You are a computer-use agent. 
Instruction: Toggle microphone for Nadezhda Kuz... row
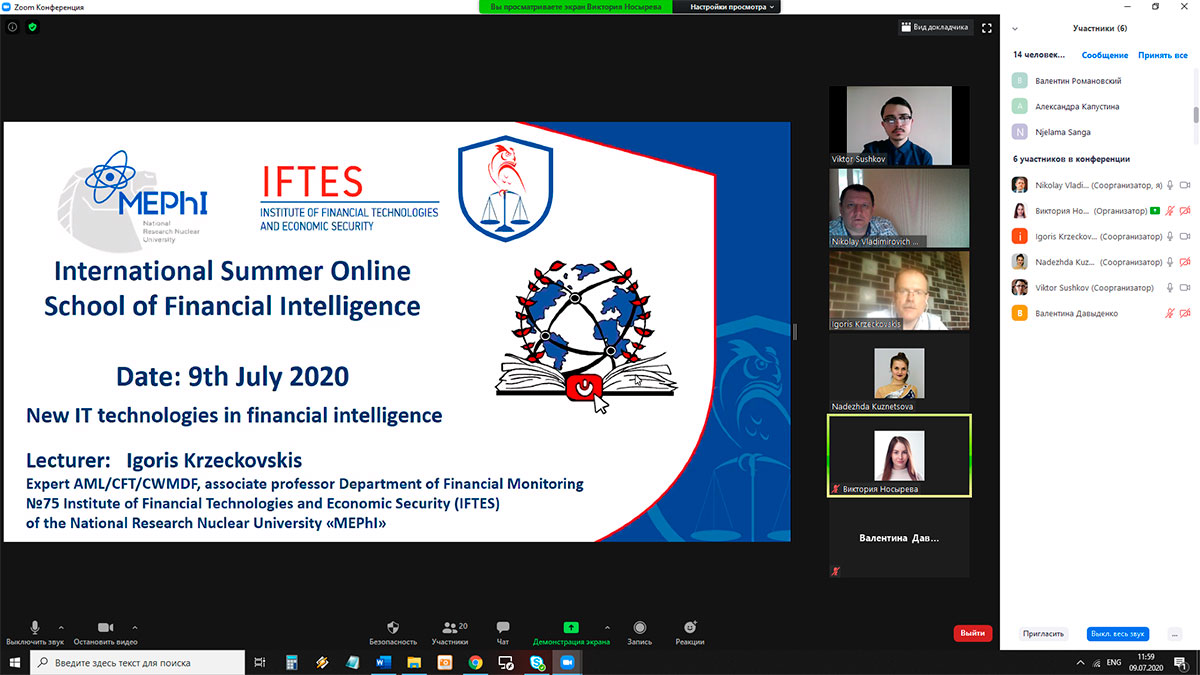(x=1169, y=262)
